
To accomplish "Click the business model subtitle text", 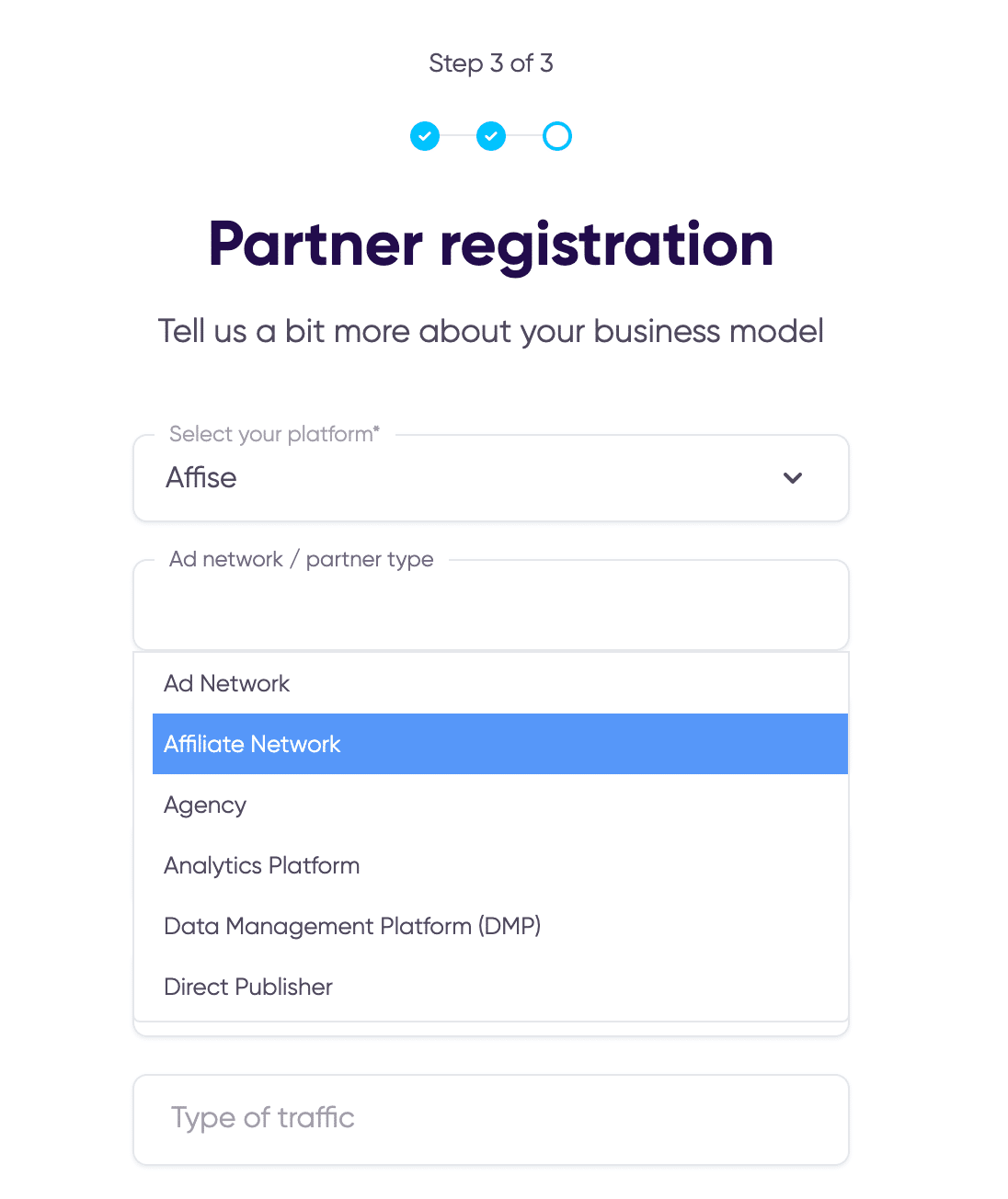I will pyautogui.click(x=491, y=331).
